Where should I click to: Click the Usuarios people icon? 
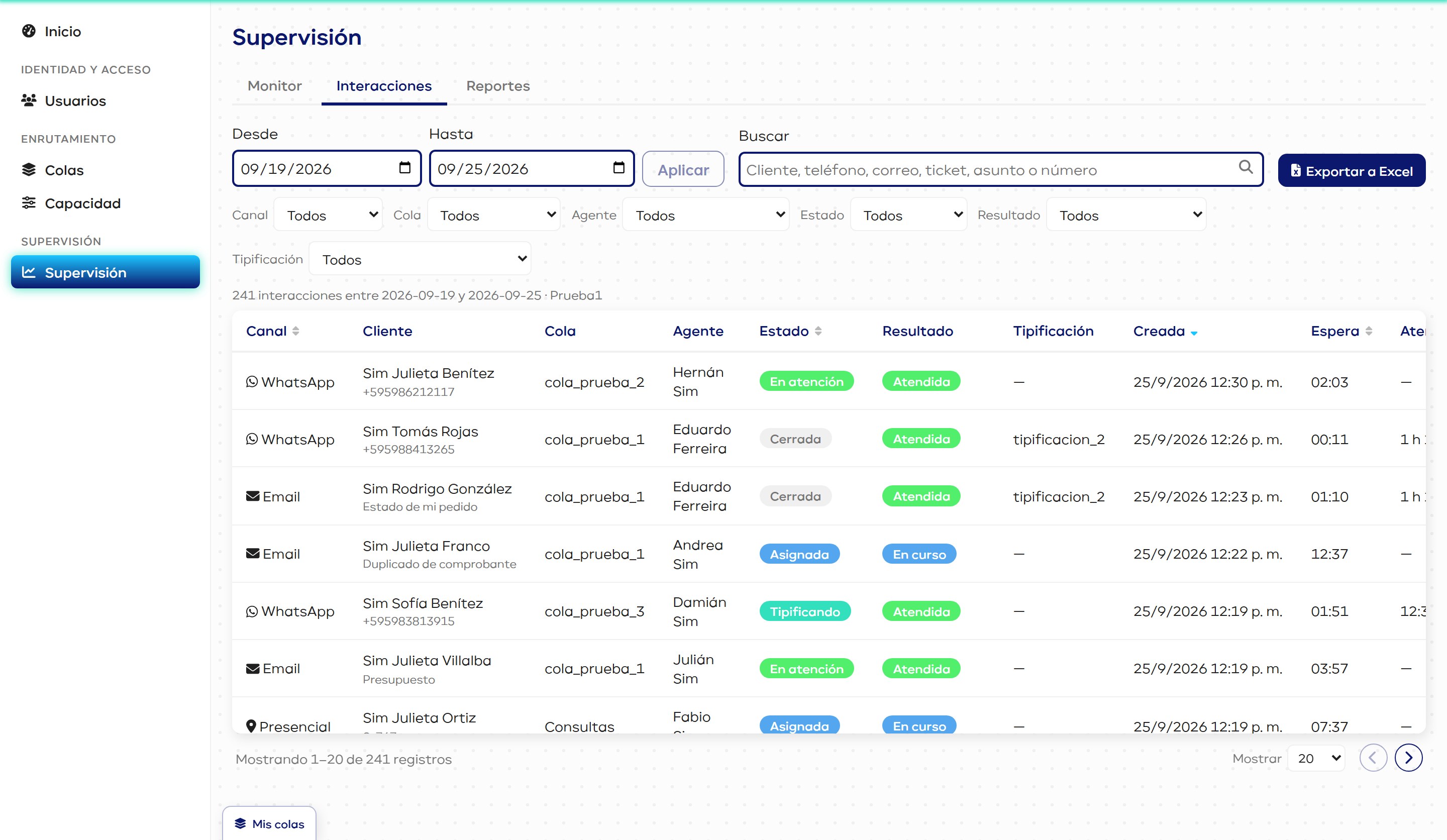(29, 100)
